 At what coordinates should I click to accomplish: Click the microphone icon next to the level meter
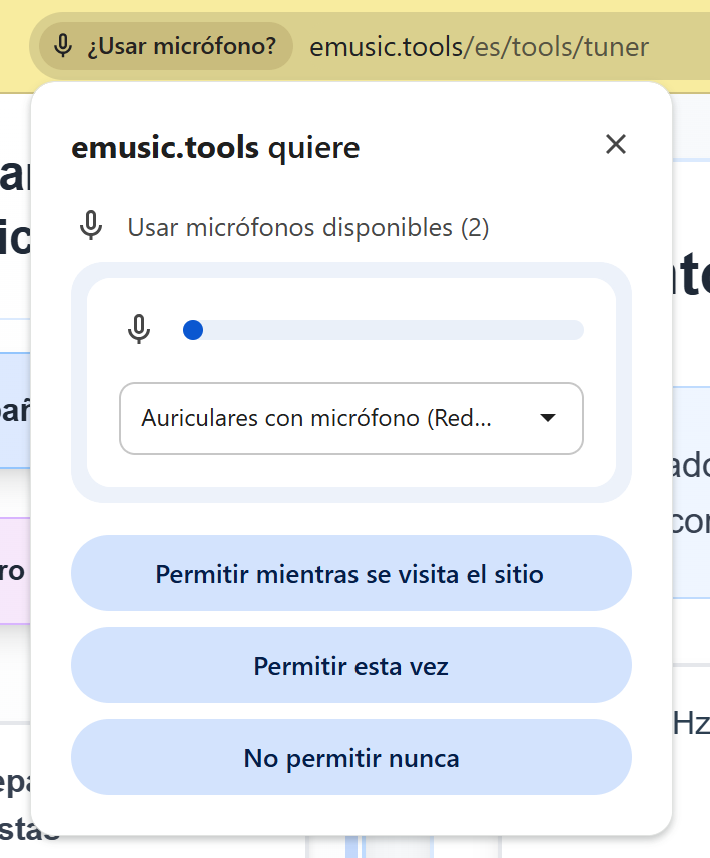pyautogui.click(x=138, y=329)
